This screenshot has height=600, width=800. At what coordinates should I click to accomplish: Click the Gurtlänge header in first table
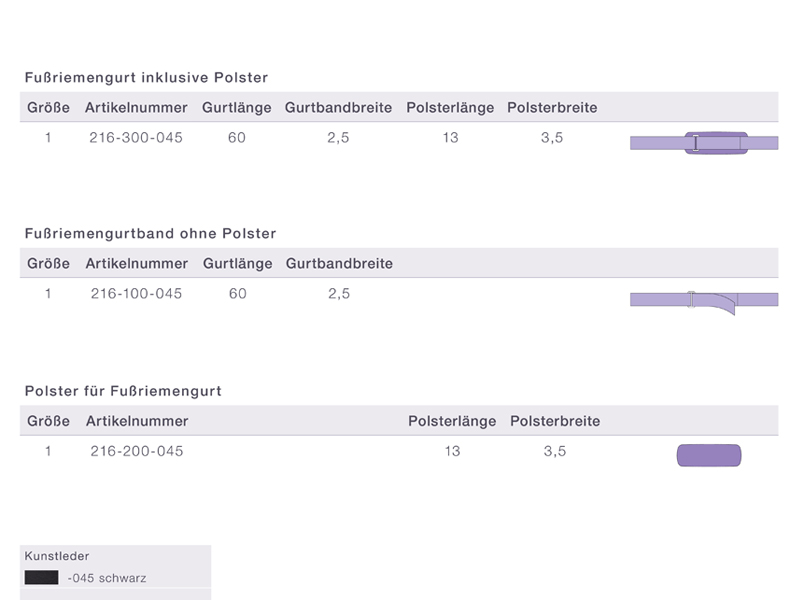[x=237, y=108]
